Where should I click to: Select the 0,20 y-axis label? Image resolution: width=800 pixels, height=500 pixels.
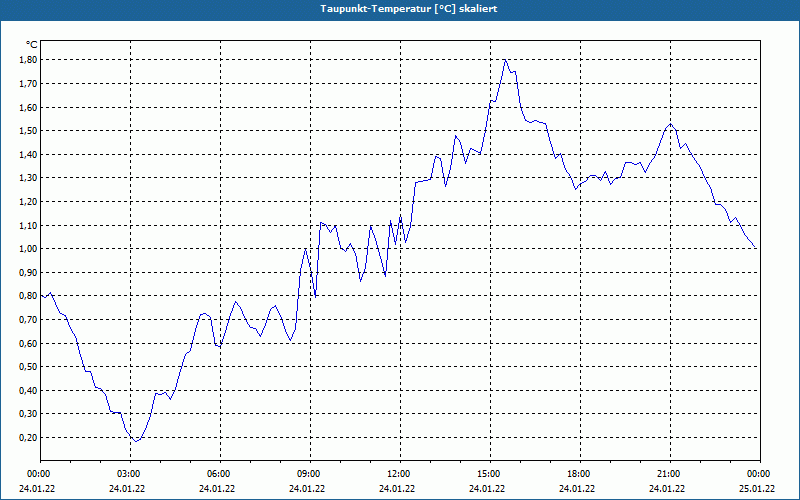pyautogui.click(x=28, y=437)
